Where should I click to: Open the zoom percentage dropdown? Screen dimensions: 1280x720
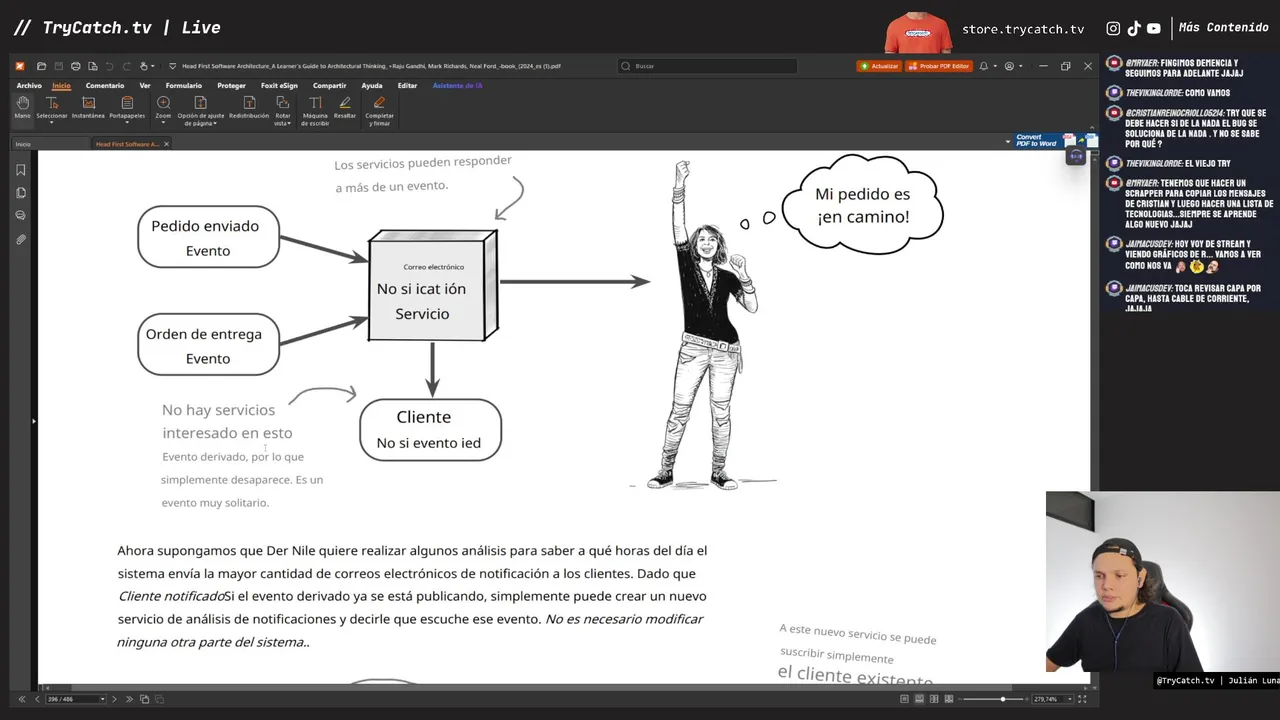click(1070, 699)
